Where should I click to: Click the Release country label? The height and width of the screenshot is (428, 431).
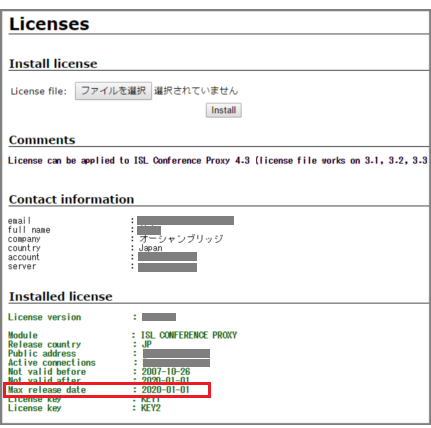[x=44, y=344]
